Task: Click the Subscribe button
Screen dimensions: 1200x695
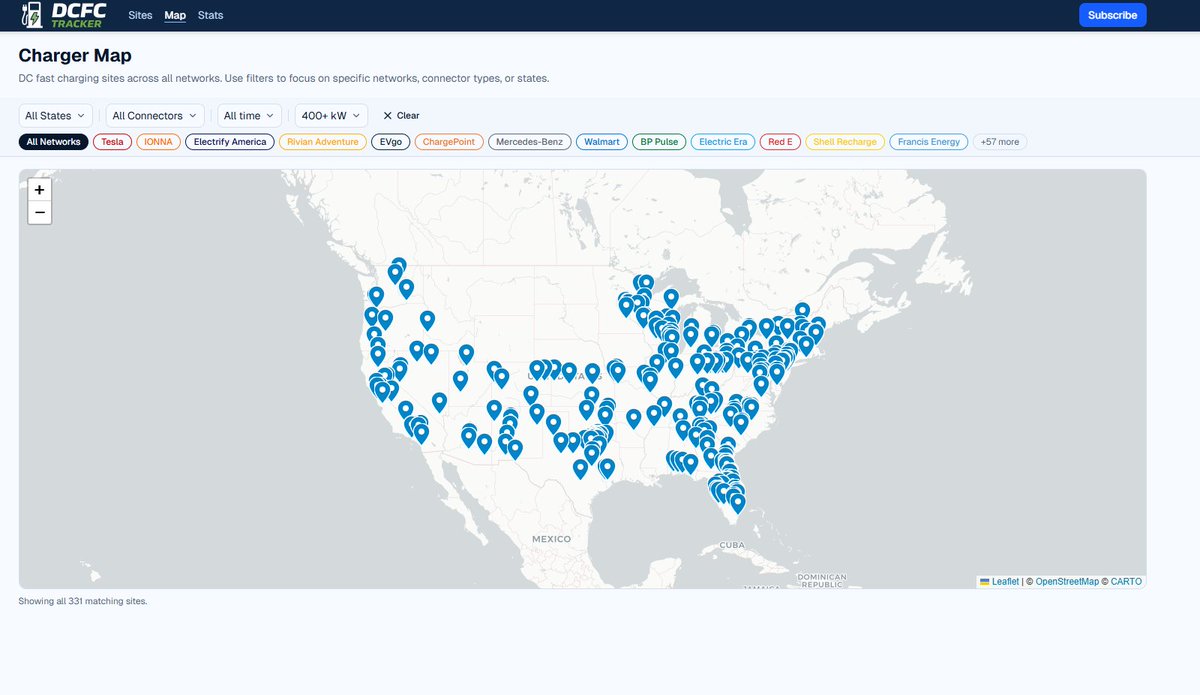Action: coord(1112,15)
